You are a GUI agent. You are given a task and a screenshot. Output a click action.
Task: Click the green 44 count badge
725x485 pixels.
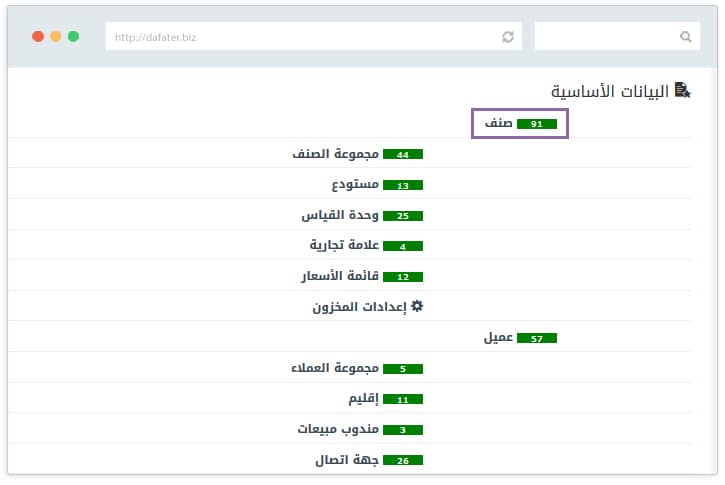[x=403, y=155]
